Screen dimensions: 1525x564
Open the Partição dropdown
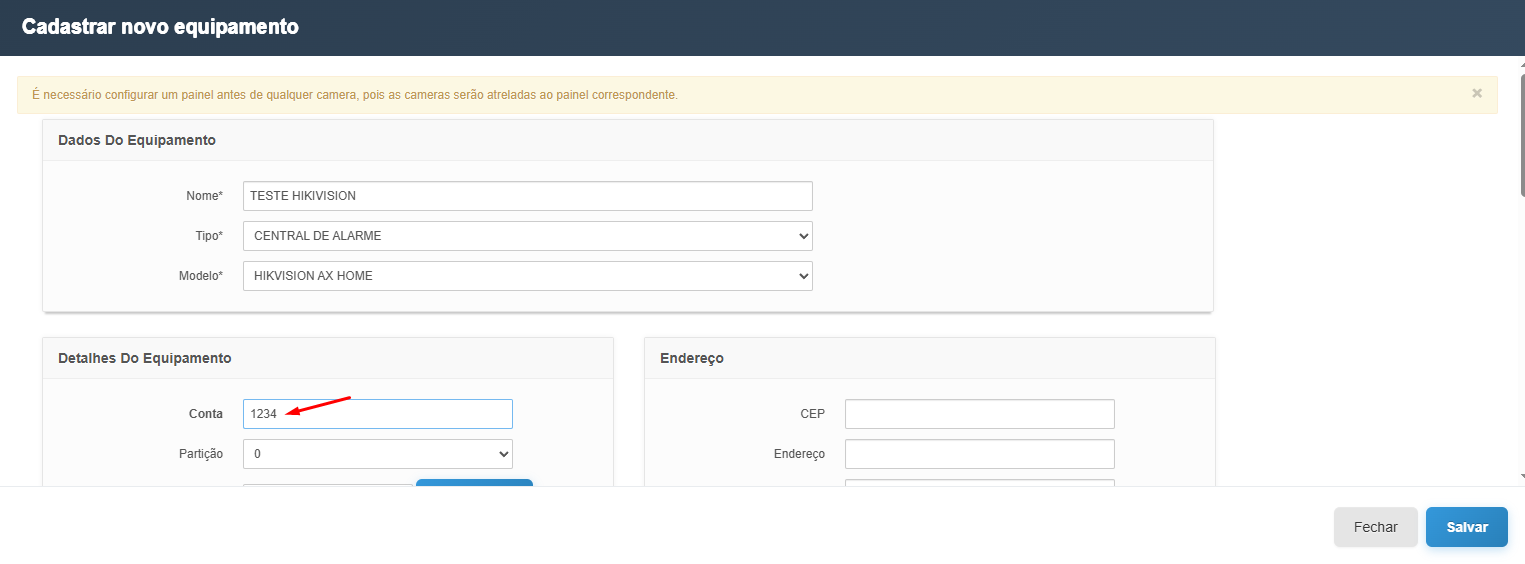click(x=377, y=454)
